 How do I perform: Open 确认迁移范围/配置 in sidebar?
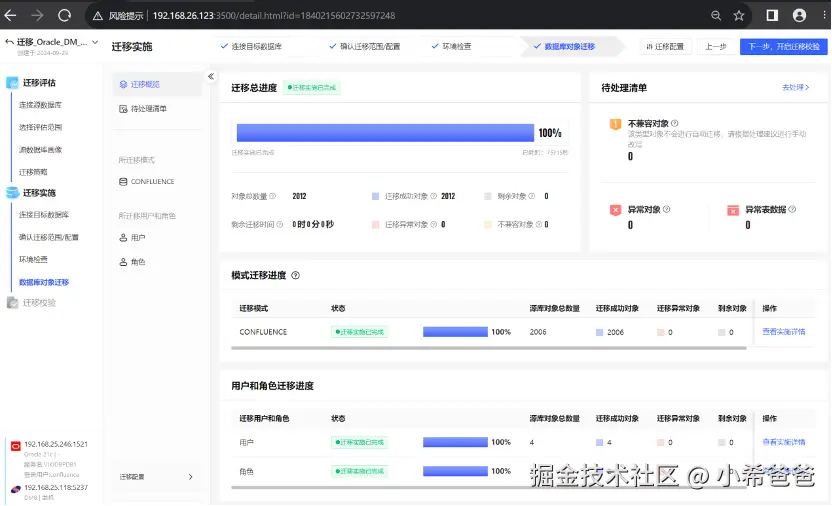(49, 237)
